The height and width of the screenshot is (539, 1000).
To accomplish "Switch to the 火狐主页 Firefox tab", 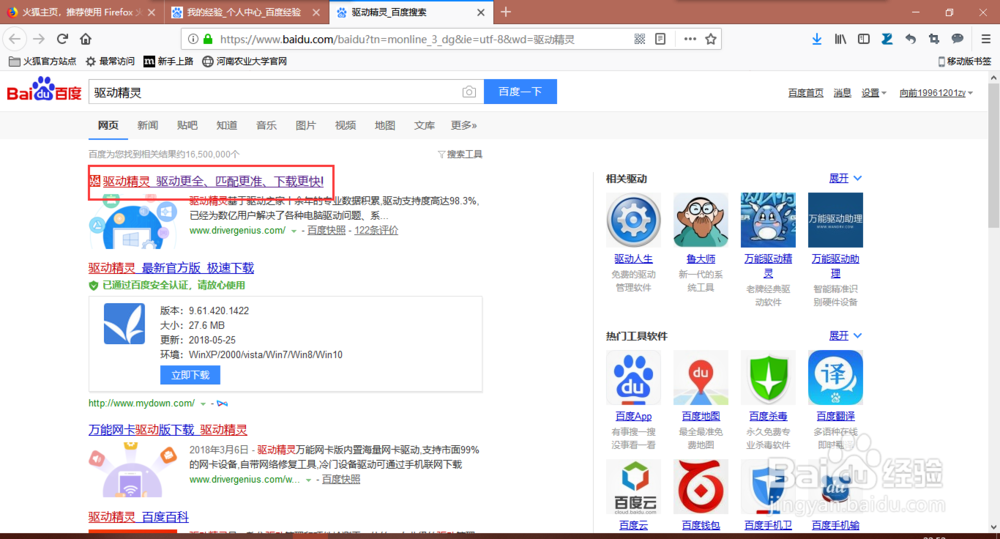I will [x=80, y=12].
